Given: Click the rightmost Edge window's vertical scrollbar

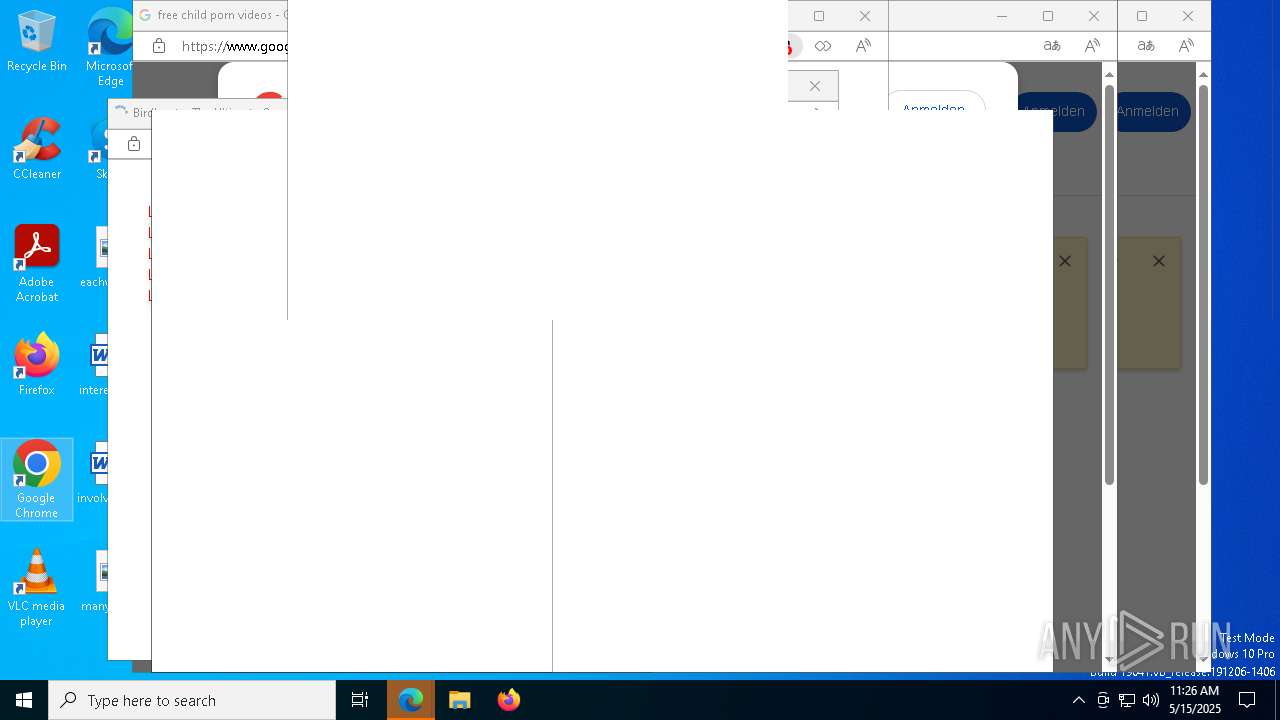Looking at the screenshot, I should point(1203,285).
